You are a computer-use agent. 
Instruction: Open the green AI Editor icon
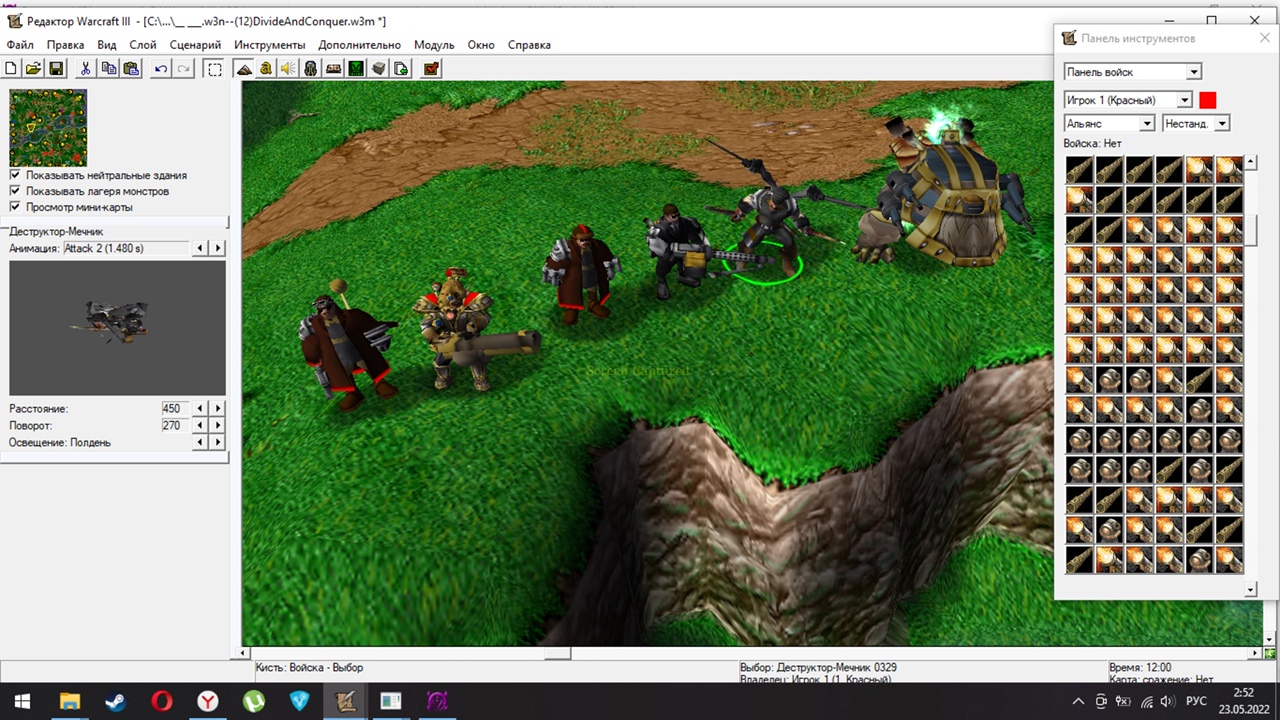click(x=356, y=68)
